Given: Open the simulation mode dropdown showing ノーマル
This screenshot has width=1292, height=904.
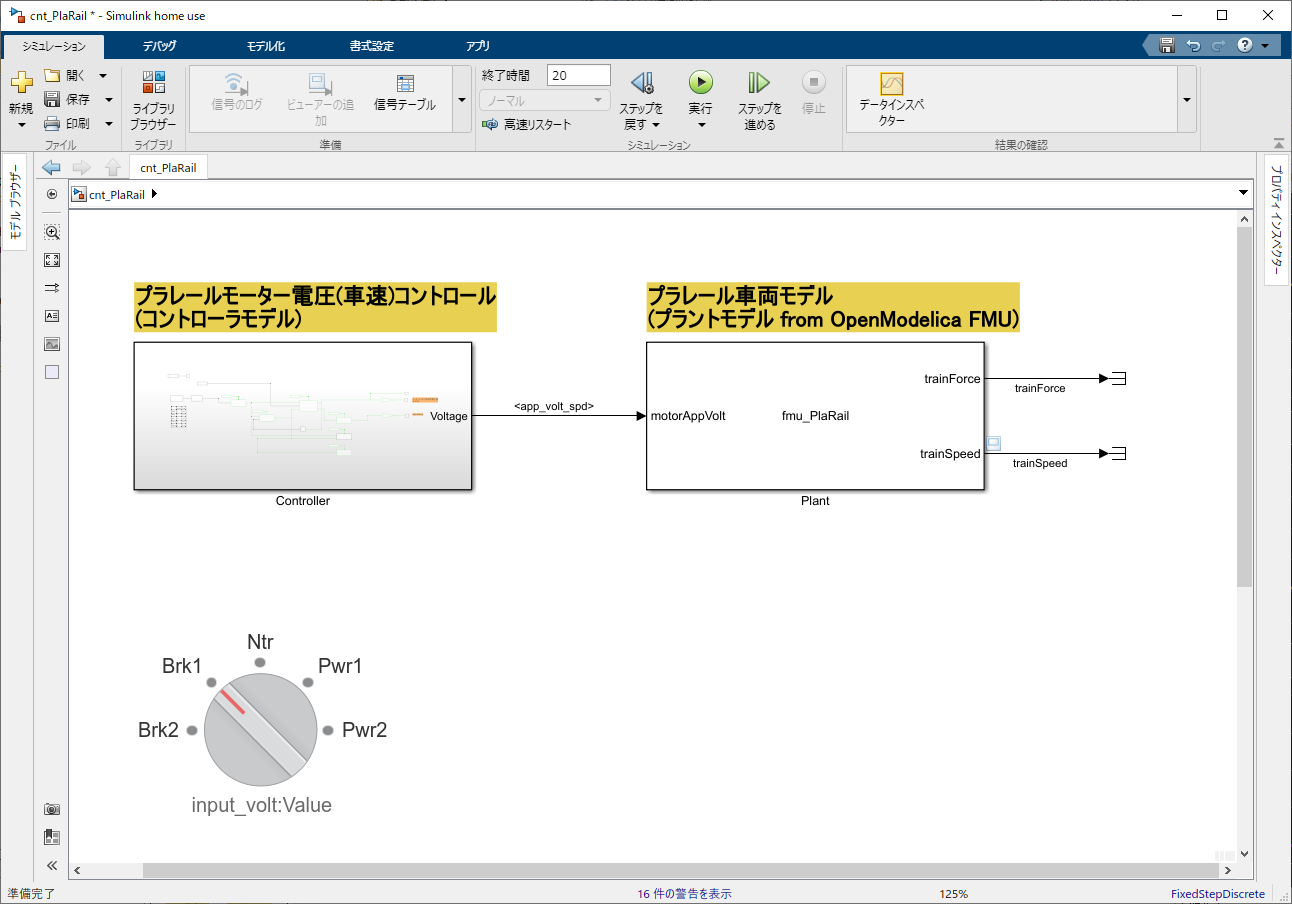Looking at the screenshot, I should tap(544, 100).
